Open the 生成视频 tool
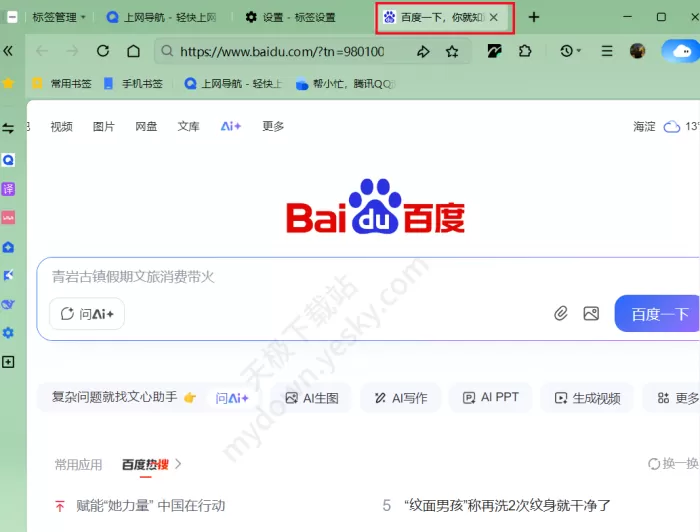 (x=587, y=398)
